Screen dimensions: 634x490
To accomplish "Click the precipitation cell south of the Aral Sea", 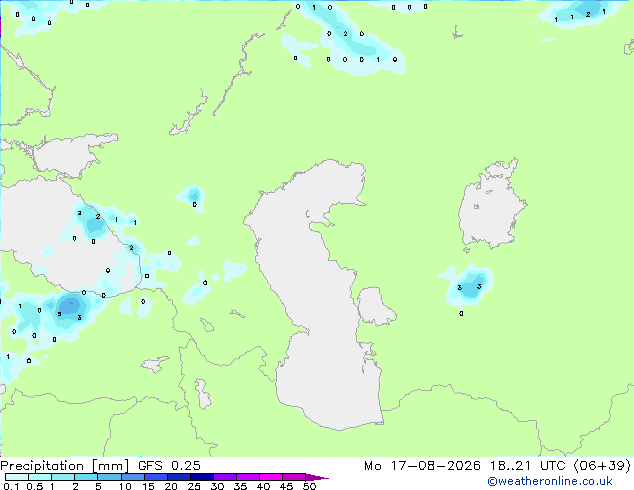I will click(x=469, y=286).
